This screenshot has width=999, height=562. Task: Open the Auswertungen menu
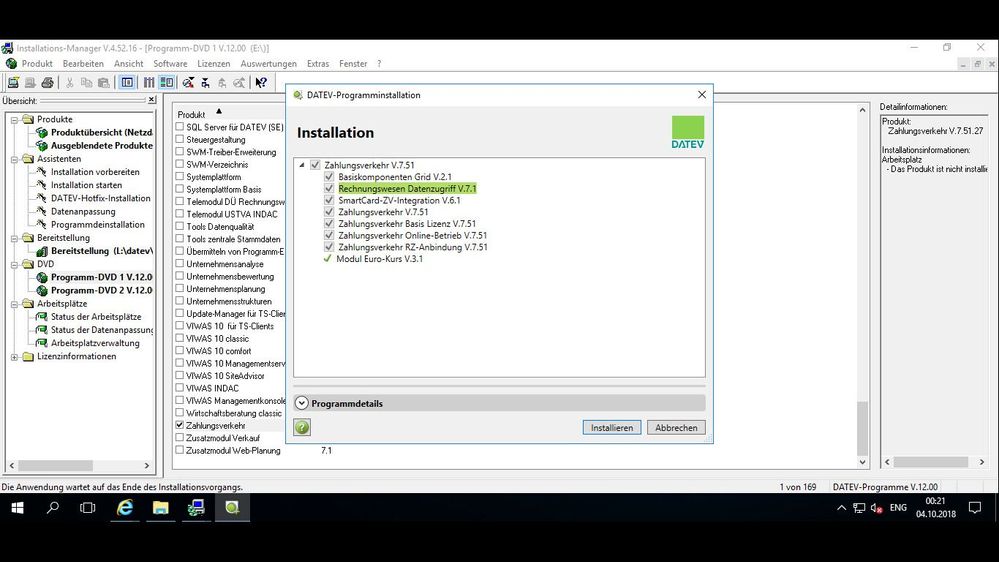tap(268, 64)
